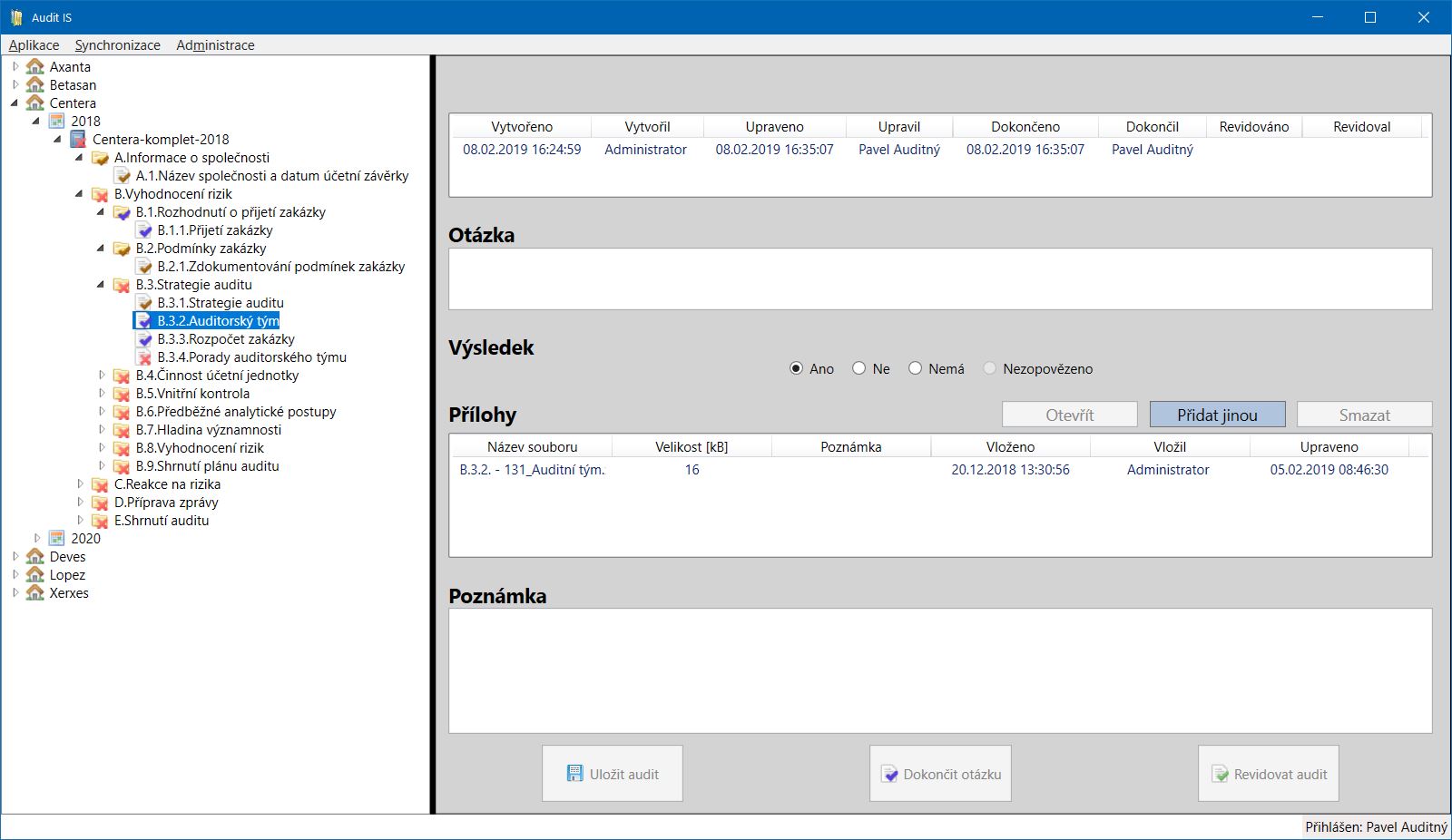Click the Dokončit otázku button
This screenshot has width=1452, height=840.
click(x=940, y=774)
